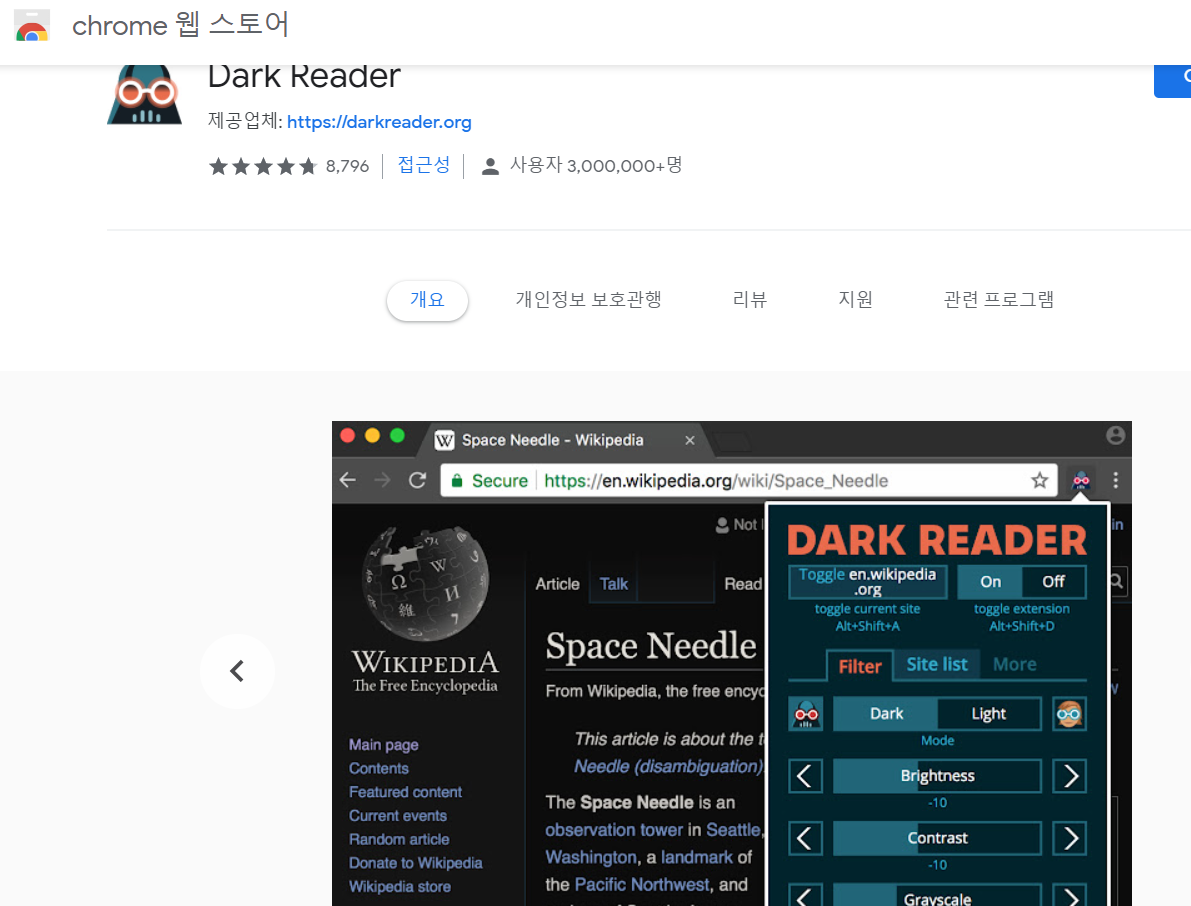Switch Dark Reader extension On
The width and height of the screenshot is (1191, 906).
click(990, 582)
